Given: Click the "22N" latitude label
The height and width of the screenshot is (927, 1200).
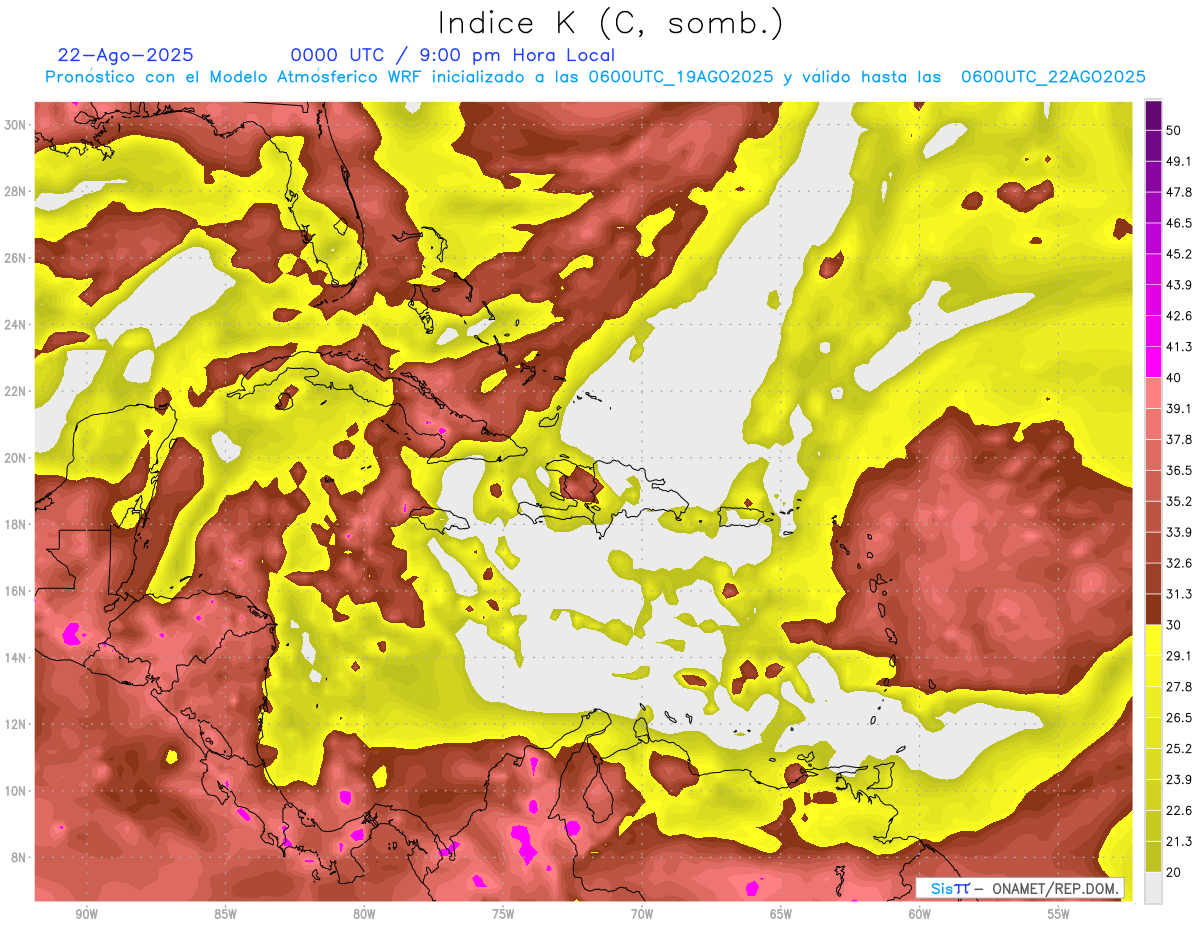Looking at the screenshot, I should (x=16, y=391).
